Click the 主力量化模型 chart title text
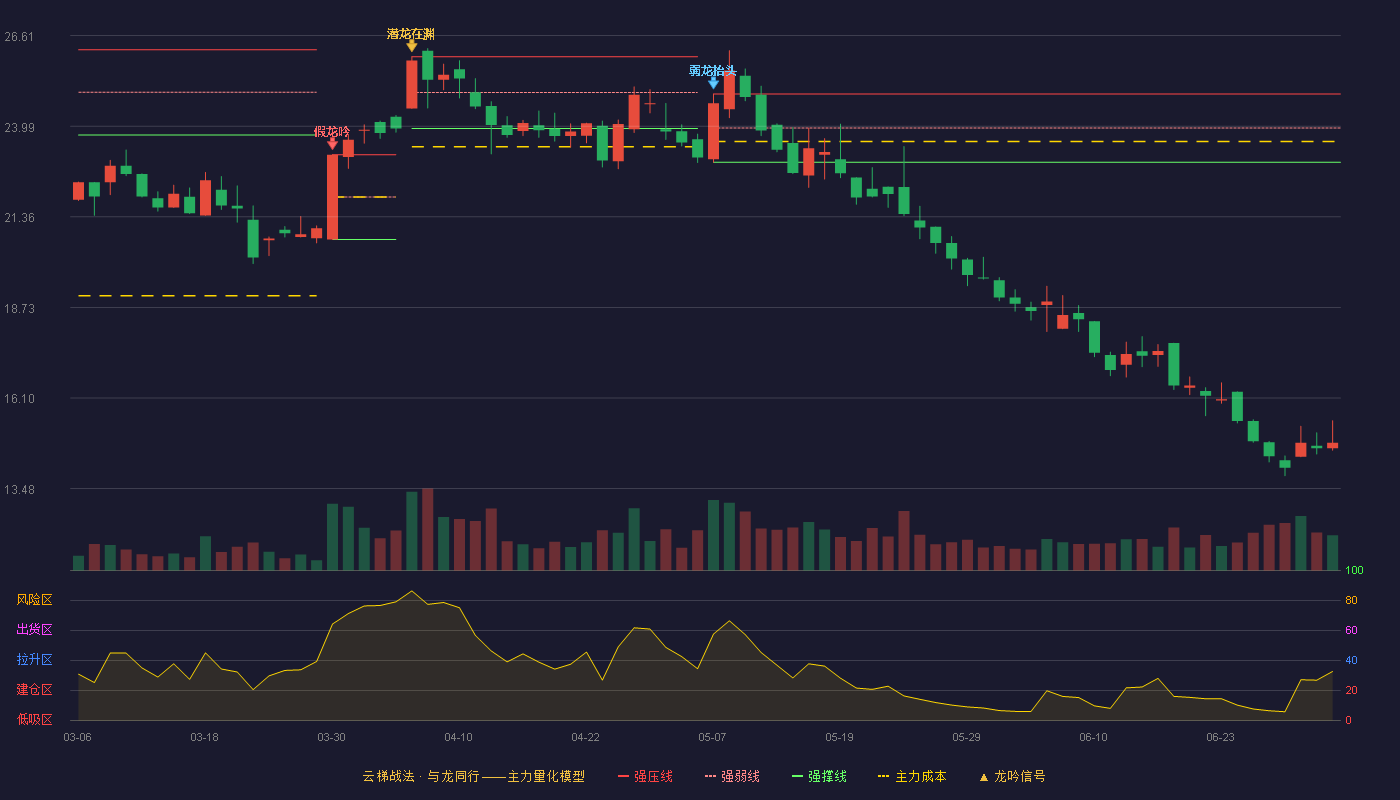The height and width of the screenshot is (800, 1400). pos(546,776)
